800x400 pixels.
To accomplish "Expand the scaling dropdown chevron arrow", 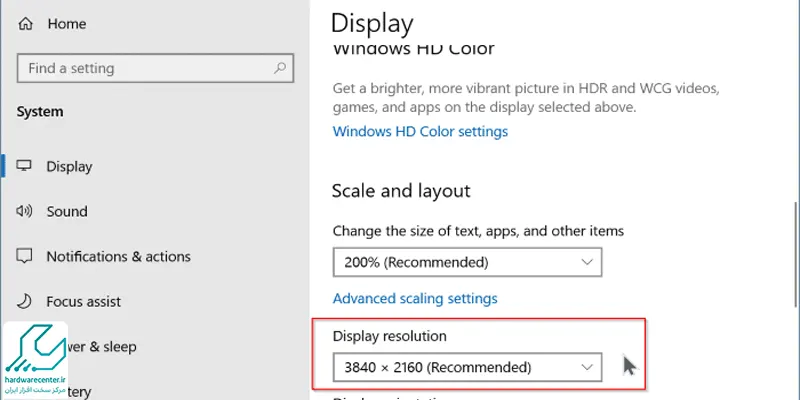I will 587,262.
